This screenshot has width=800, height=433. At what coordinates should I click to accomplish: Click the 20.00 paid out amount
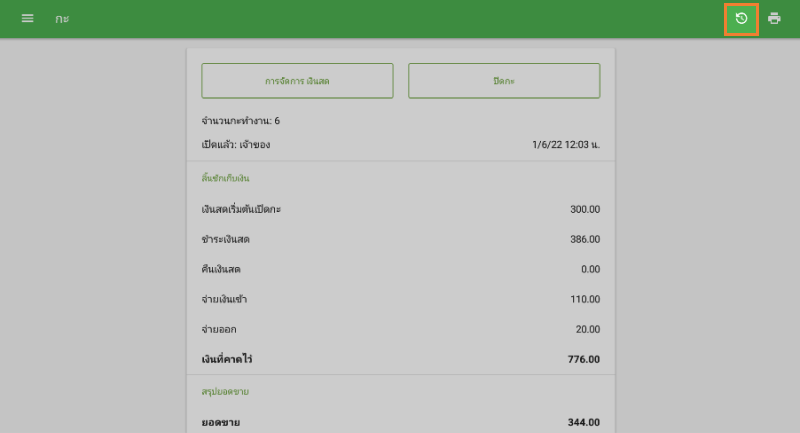pyautogui.click(x=587, y=329)
